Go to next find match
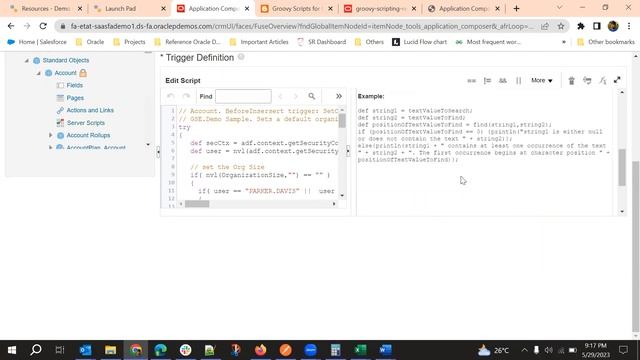Viewport: 640px width, 360px height. point(296,96)
